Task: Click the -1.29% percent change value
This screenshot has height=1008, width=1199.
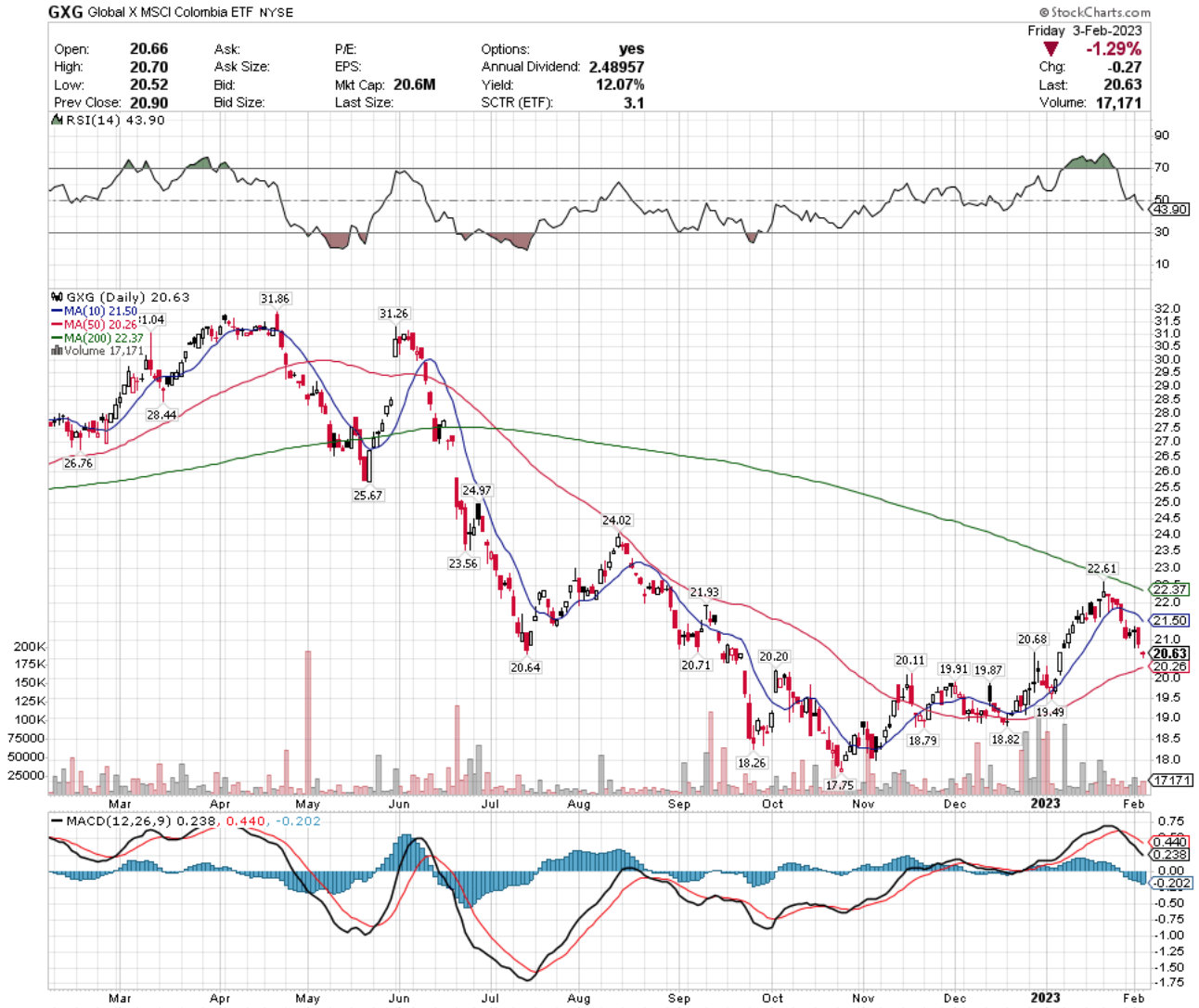Action: pyautogui.click(x=1114, y=48)
